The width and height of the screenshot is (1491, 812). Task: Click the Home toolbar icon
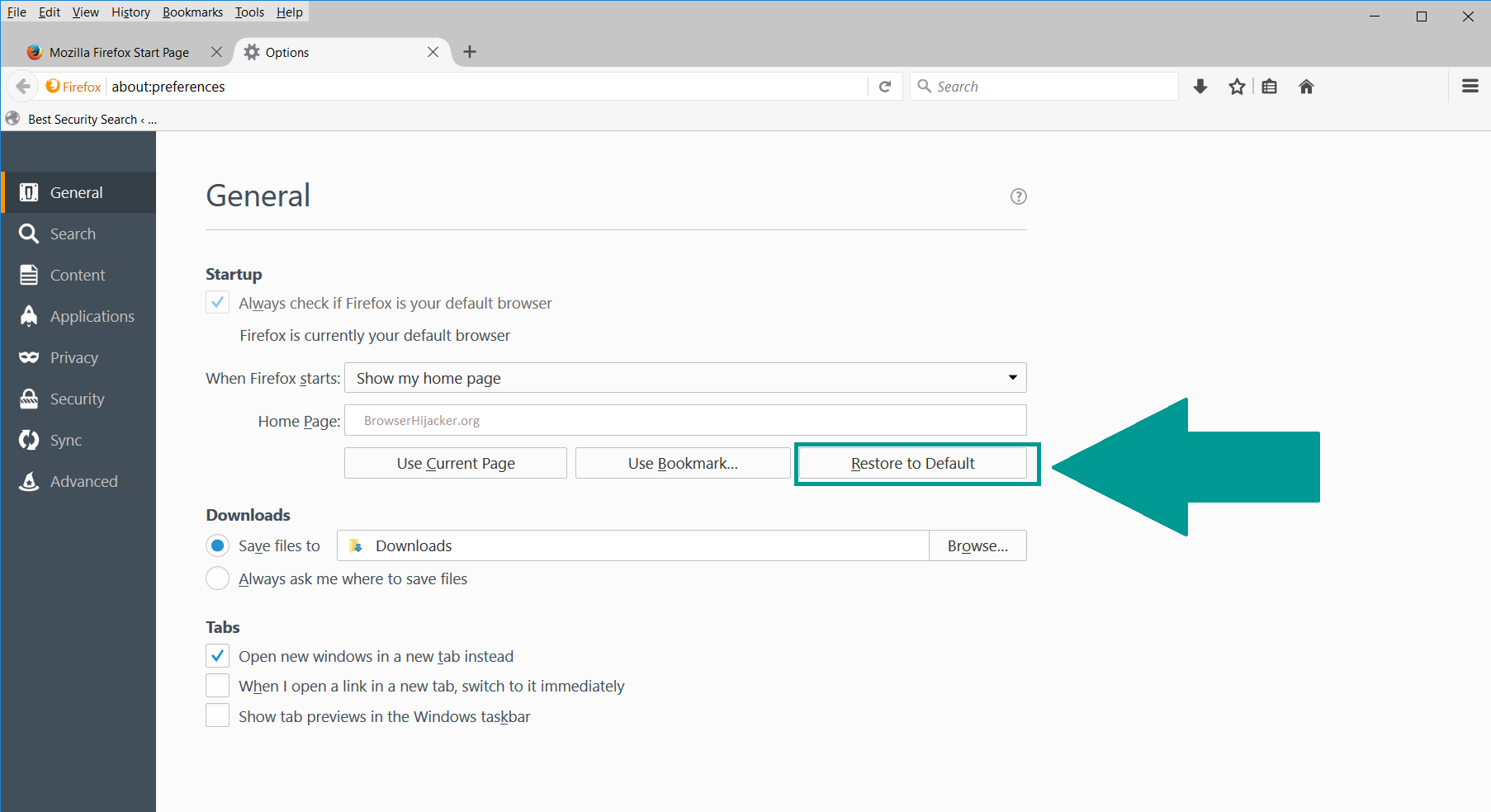(x=1306, y=87)
